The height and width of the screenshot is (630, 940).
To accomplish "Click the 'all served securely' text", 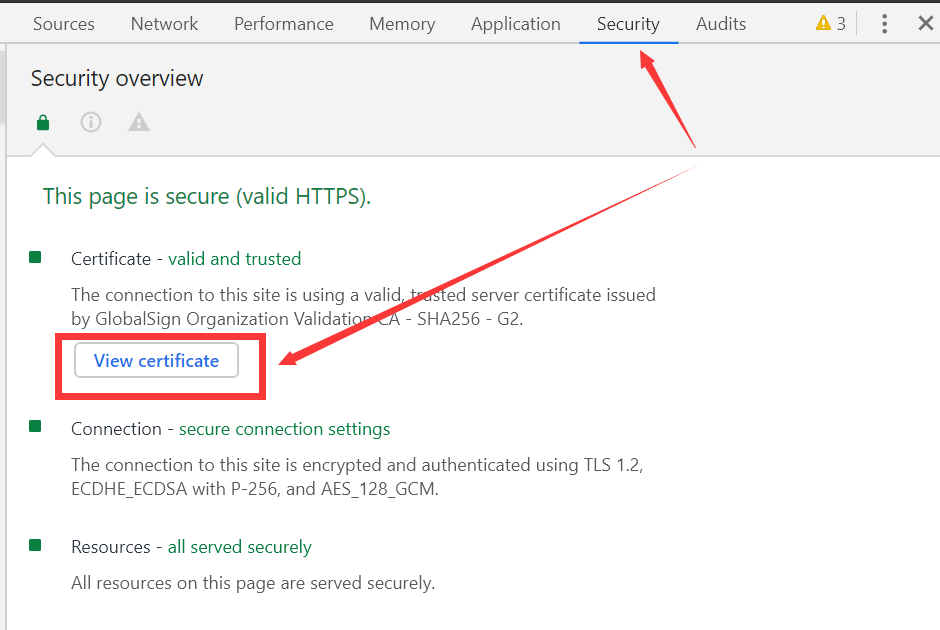I will pyautogui.click(x=239, y=547).
